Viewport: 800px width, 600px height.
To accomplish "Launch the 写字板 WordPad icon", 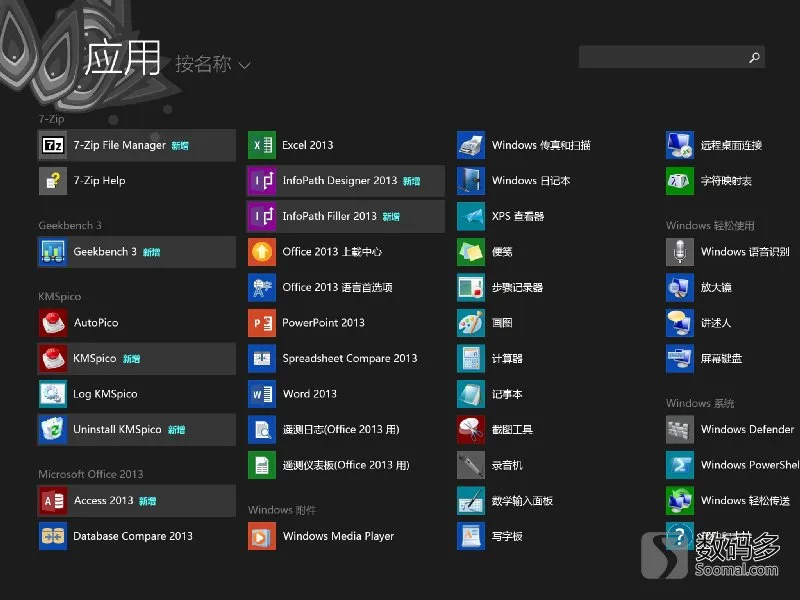I will pyautogui.click(x=471, y=536).
